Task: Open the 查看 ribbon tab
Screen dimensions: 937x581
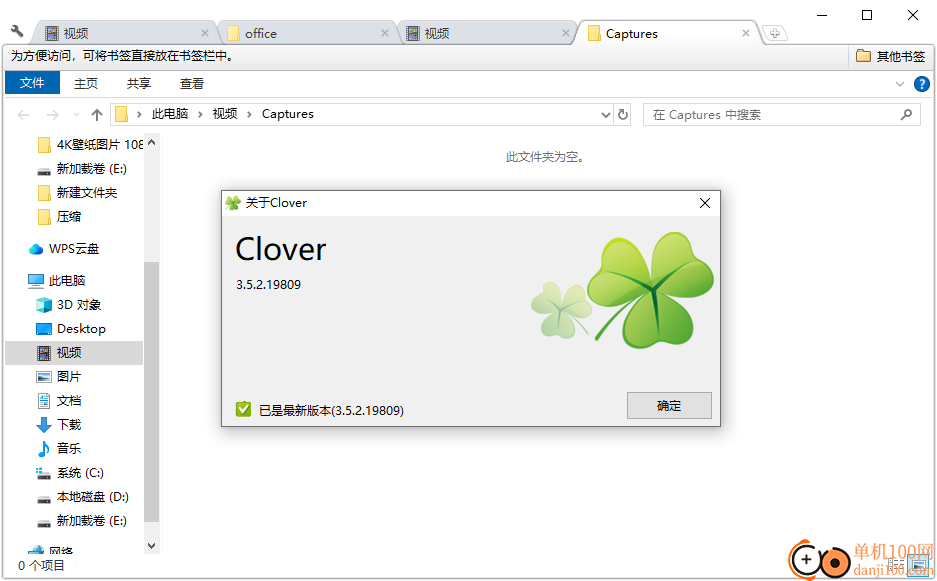Action: (192, 84)
